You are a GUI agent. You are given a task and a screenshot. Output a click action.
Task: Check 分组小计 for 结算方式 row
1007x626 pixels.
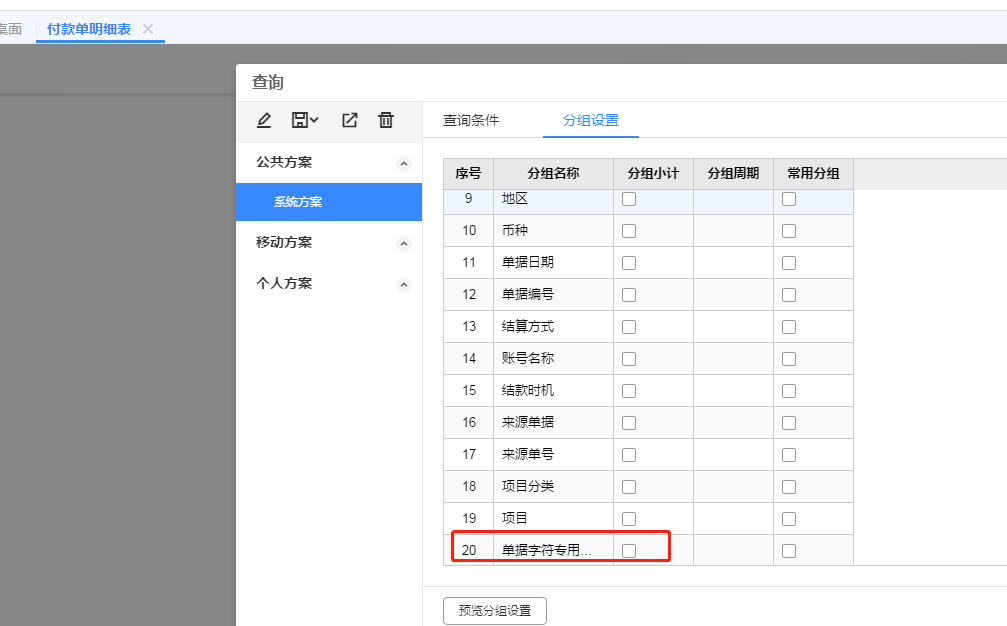629,327
